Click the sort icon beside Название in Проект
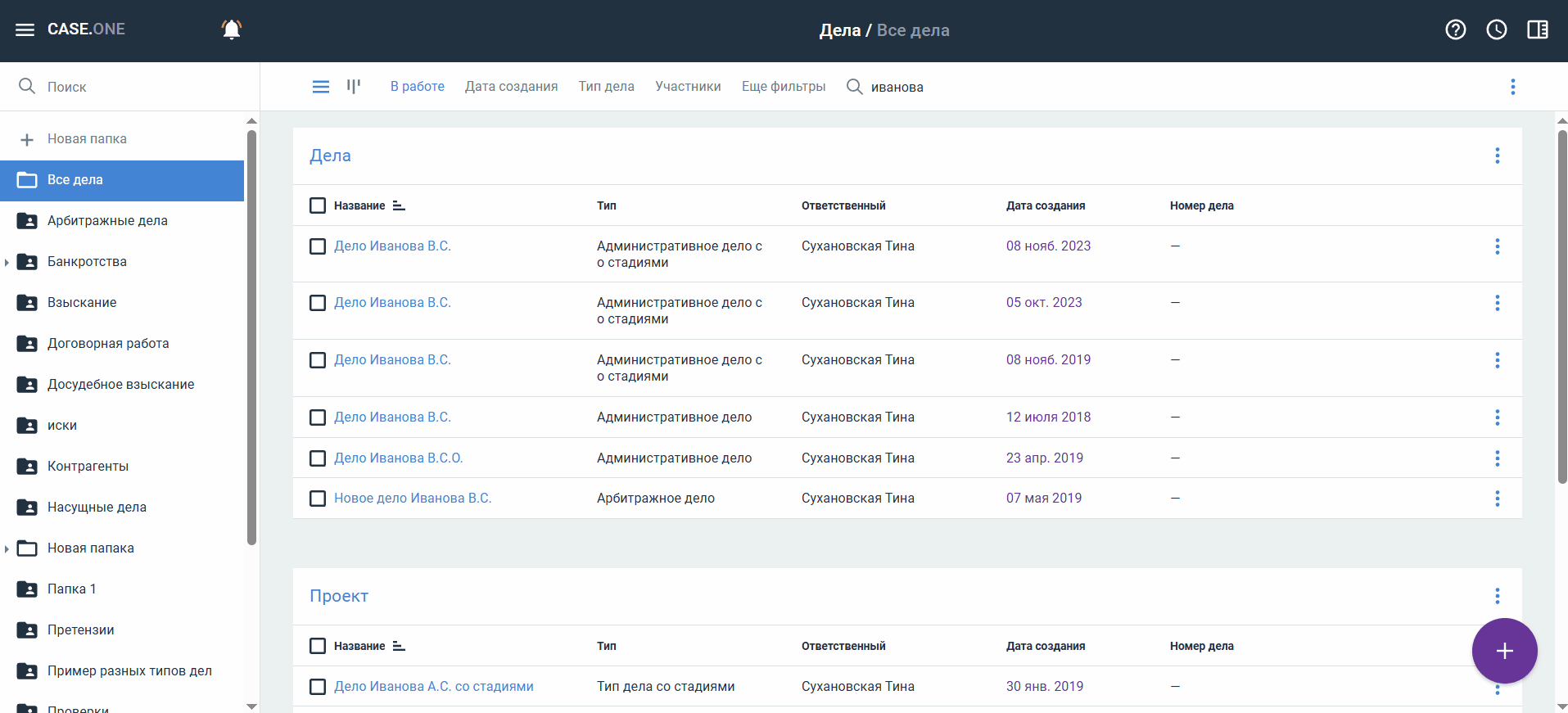 coord(399,646)
